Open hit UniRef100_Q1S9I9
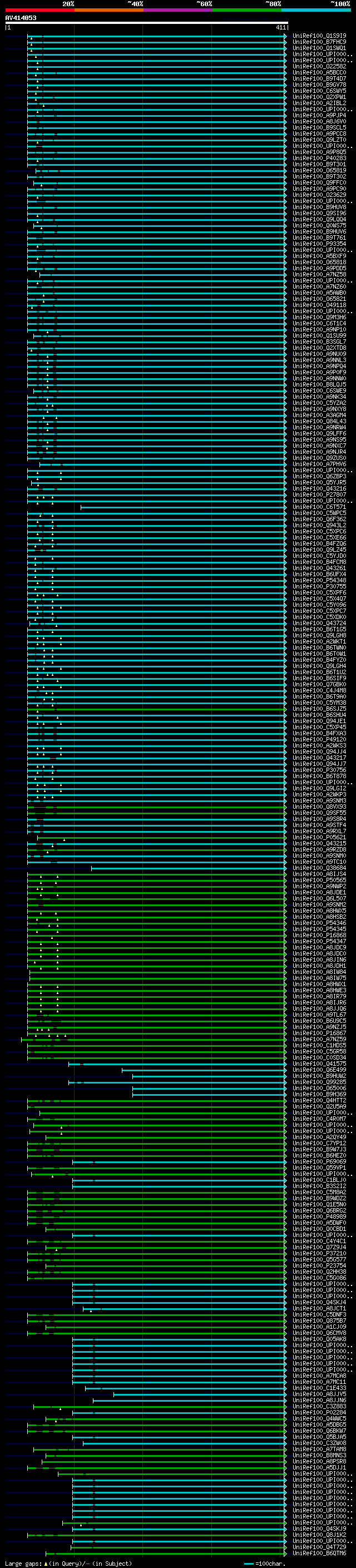This screenshot has width=356, height=1568. 319,36
